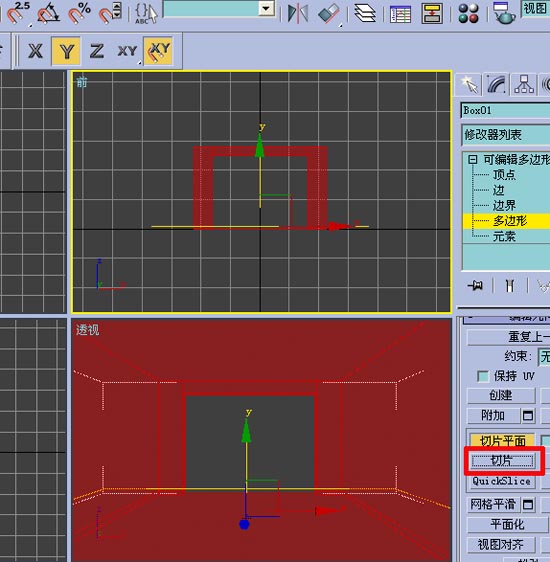
Task: Click the 切片 button
Action: pyautogui.click(x=502, y=461)
